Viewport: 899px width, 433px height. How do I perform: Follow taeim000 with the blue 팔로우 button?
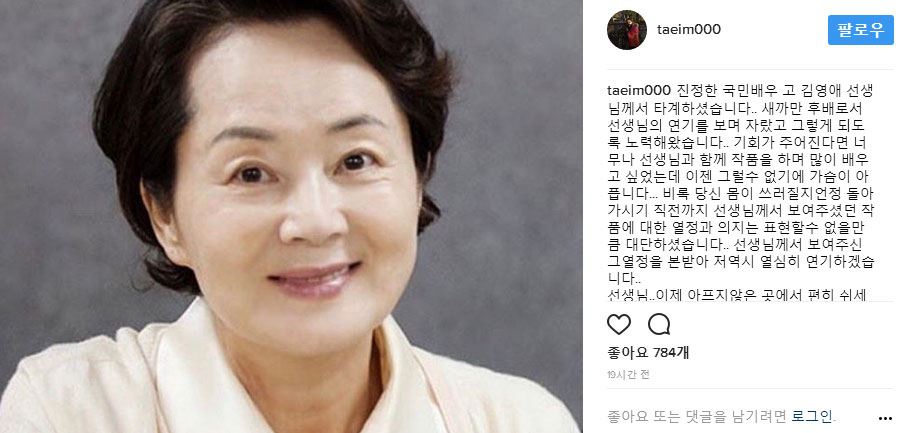861,30
